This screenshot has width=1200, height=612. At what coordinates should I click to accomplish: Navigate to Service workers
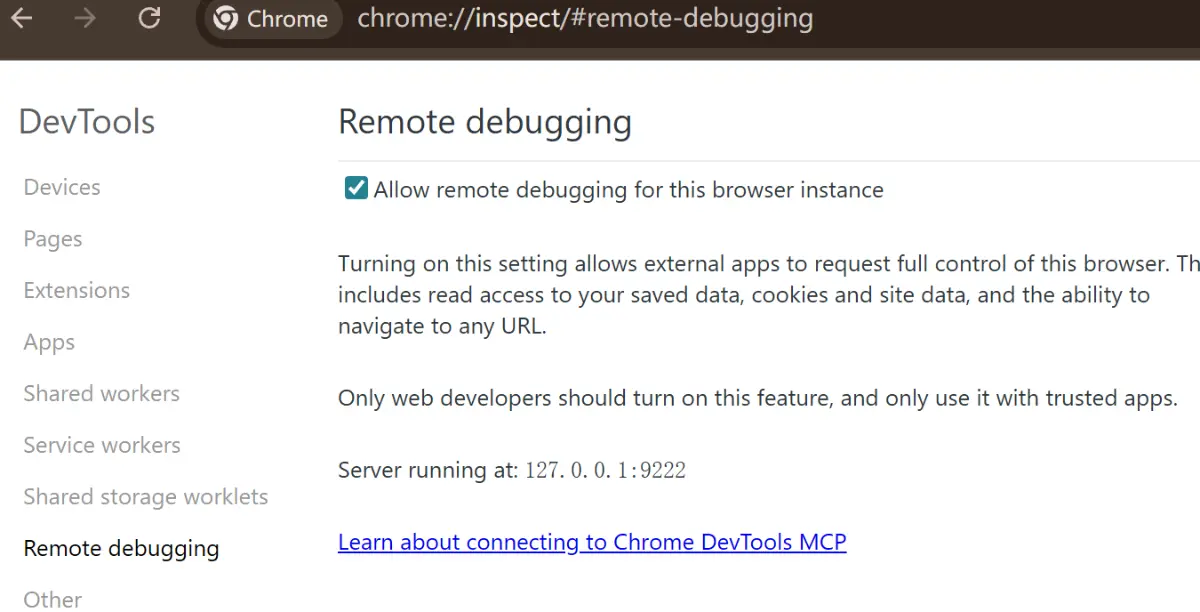coord(102,445)
